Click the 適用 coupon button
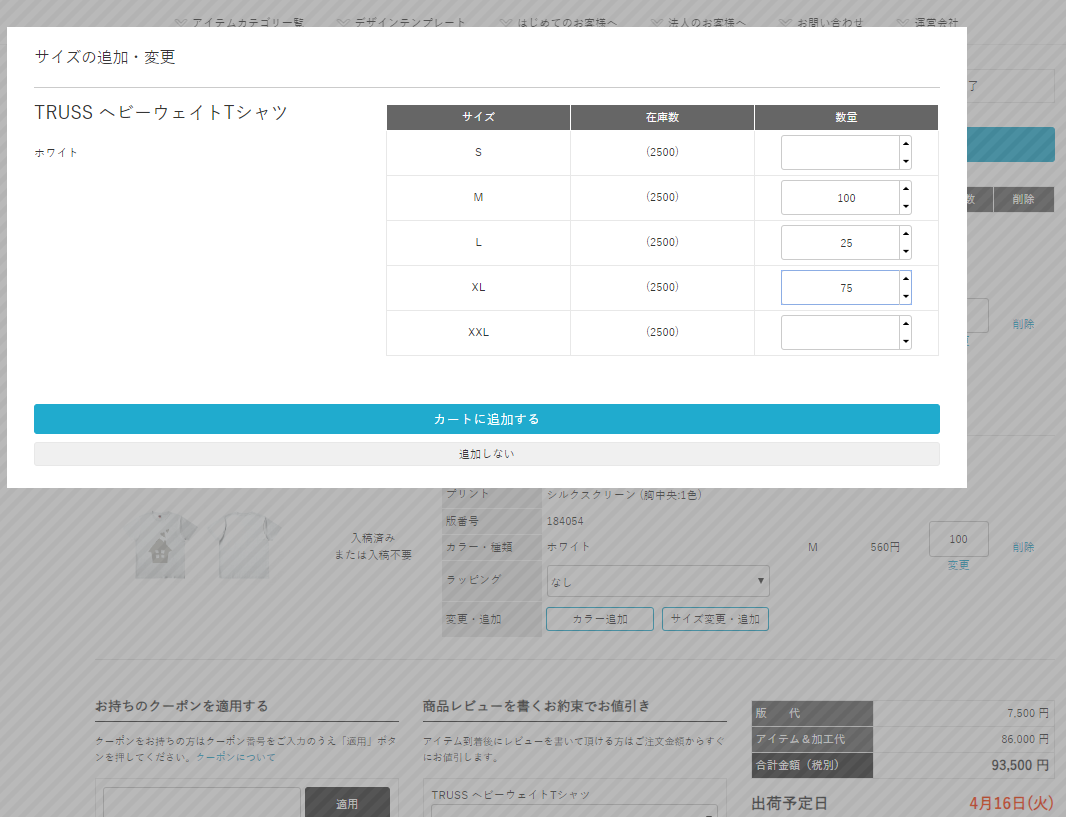1066x817 pixels. tap(347, 804)
